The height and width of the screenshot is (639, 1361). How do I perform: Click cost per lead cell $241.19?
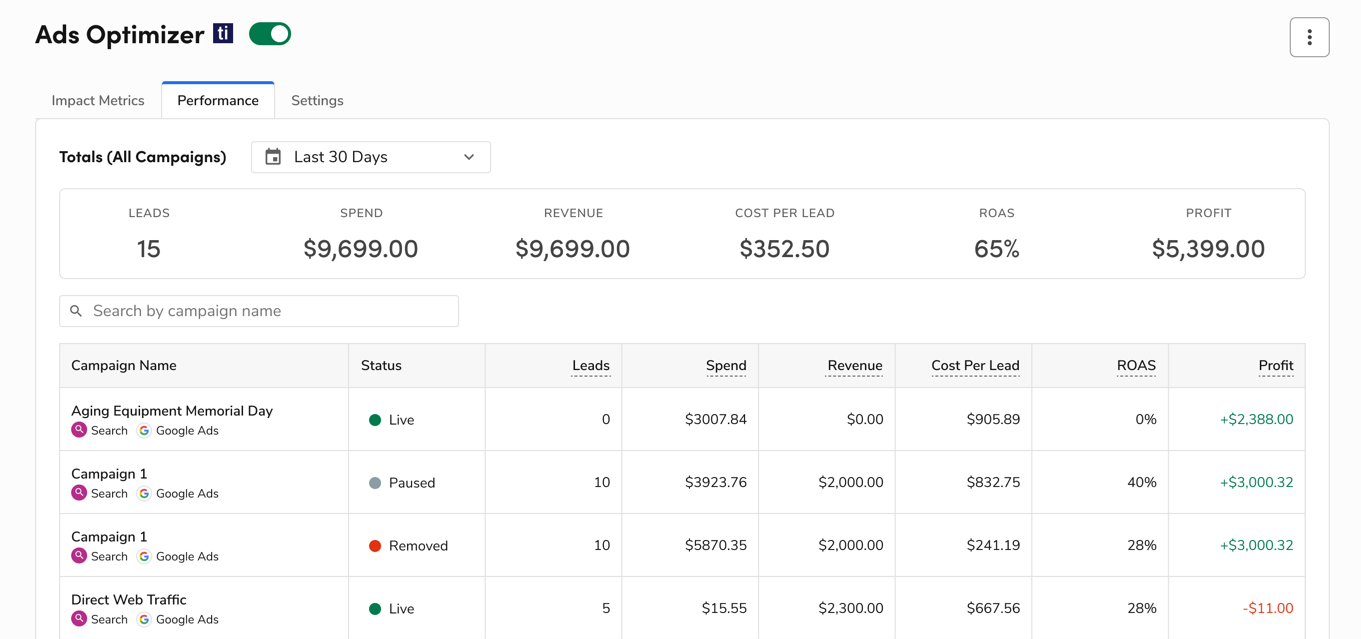[x=994, y=546]
